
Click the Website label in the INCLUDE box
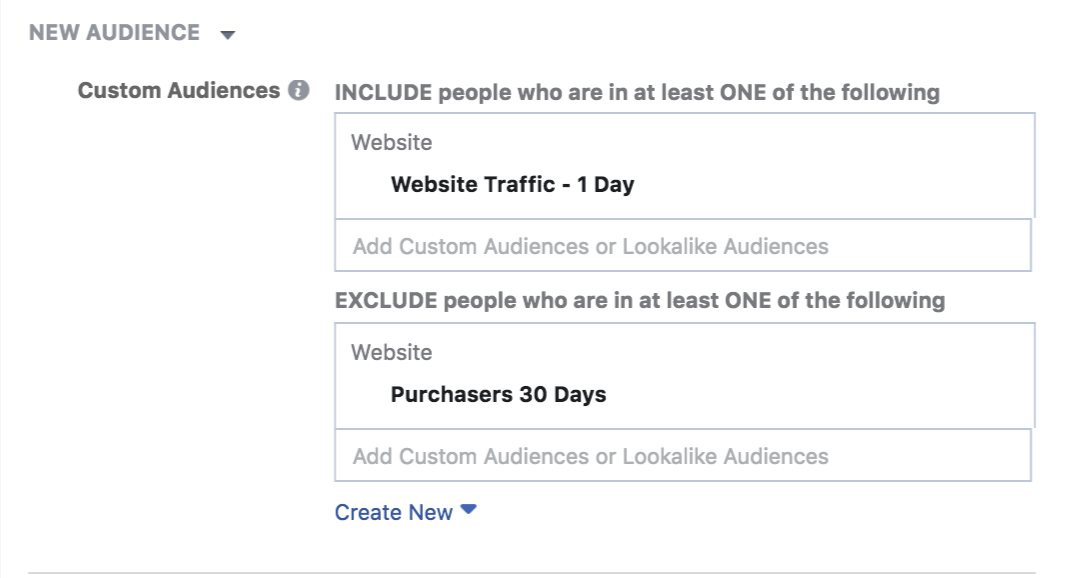coord(392,143)
